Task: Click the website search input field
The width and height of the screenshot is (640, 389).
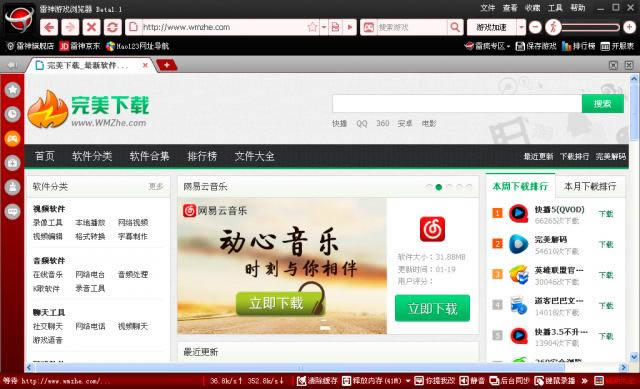Action: click(457, 104)
